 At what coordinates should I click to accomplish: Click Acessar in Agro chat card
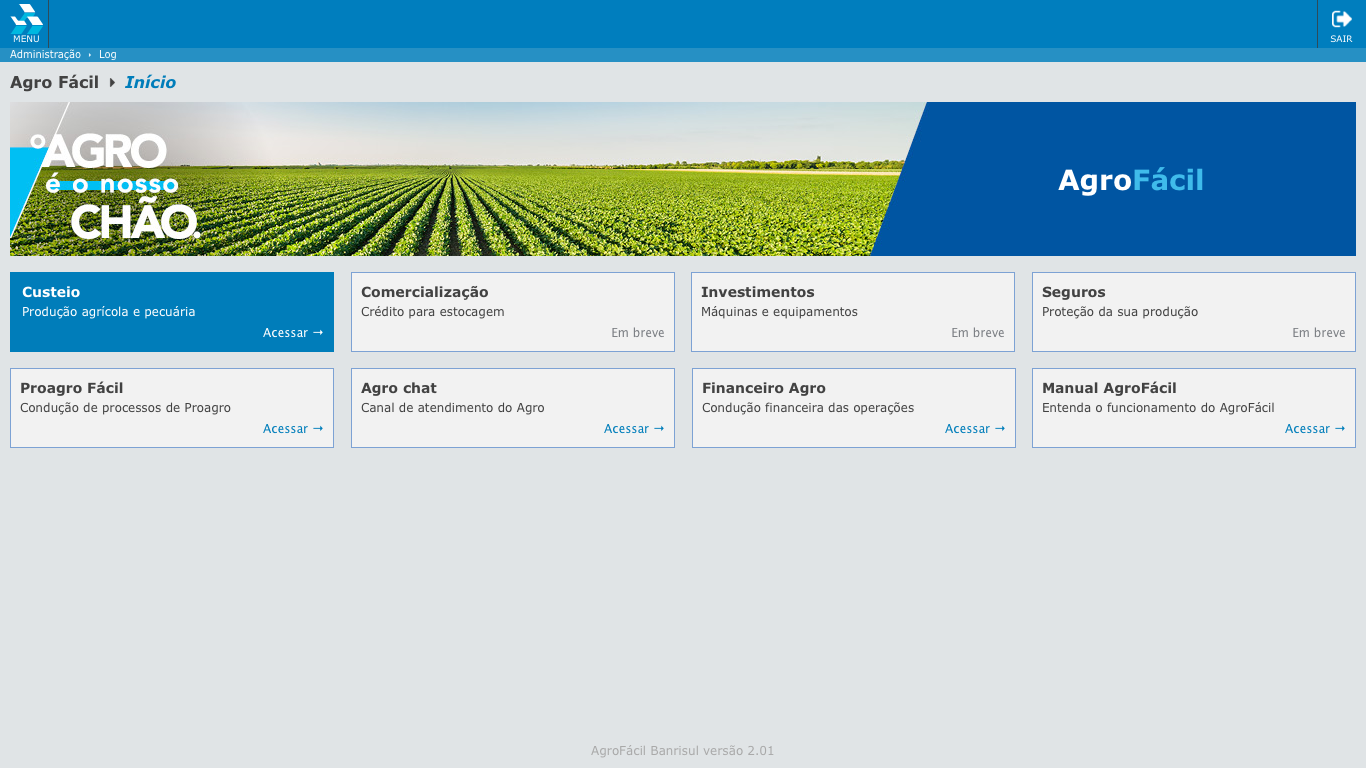[x=634, y=429]
